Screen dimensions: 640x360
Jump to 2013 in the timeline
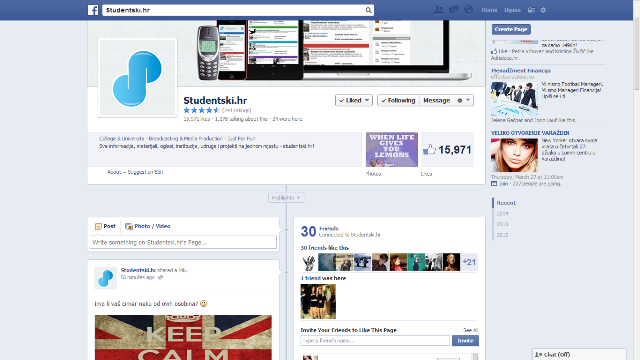[502, 224]
